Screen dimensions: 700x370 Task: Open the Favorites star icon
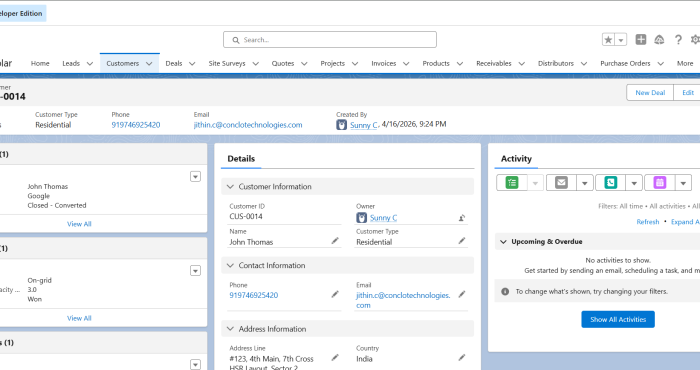pos(608,40)
